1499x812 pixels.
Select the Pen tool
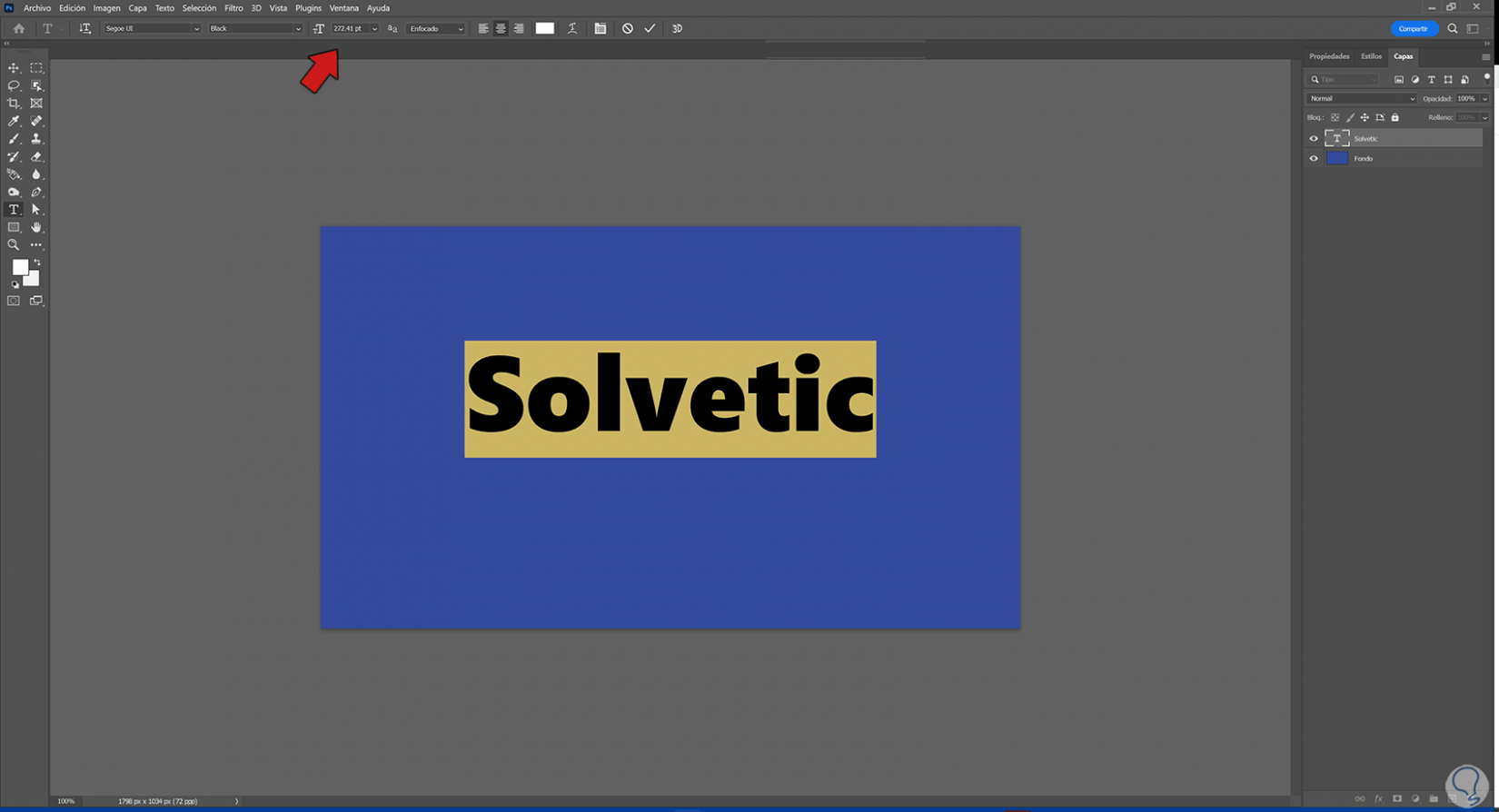coord(36,192)
